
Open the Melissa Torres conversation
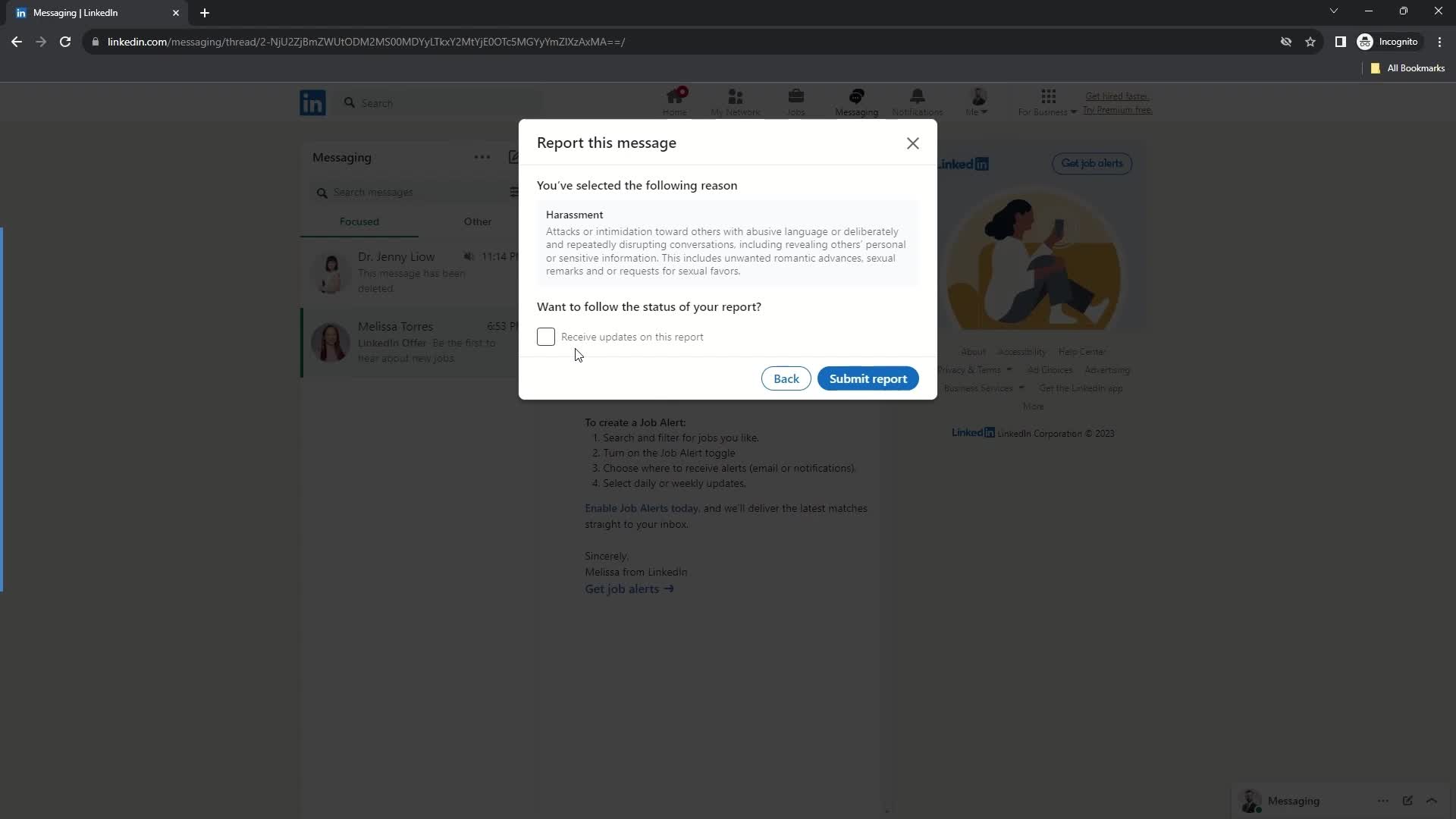click(410, 342)
